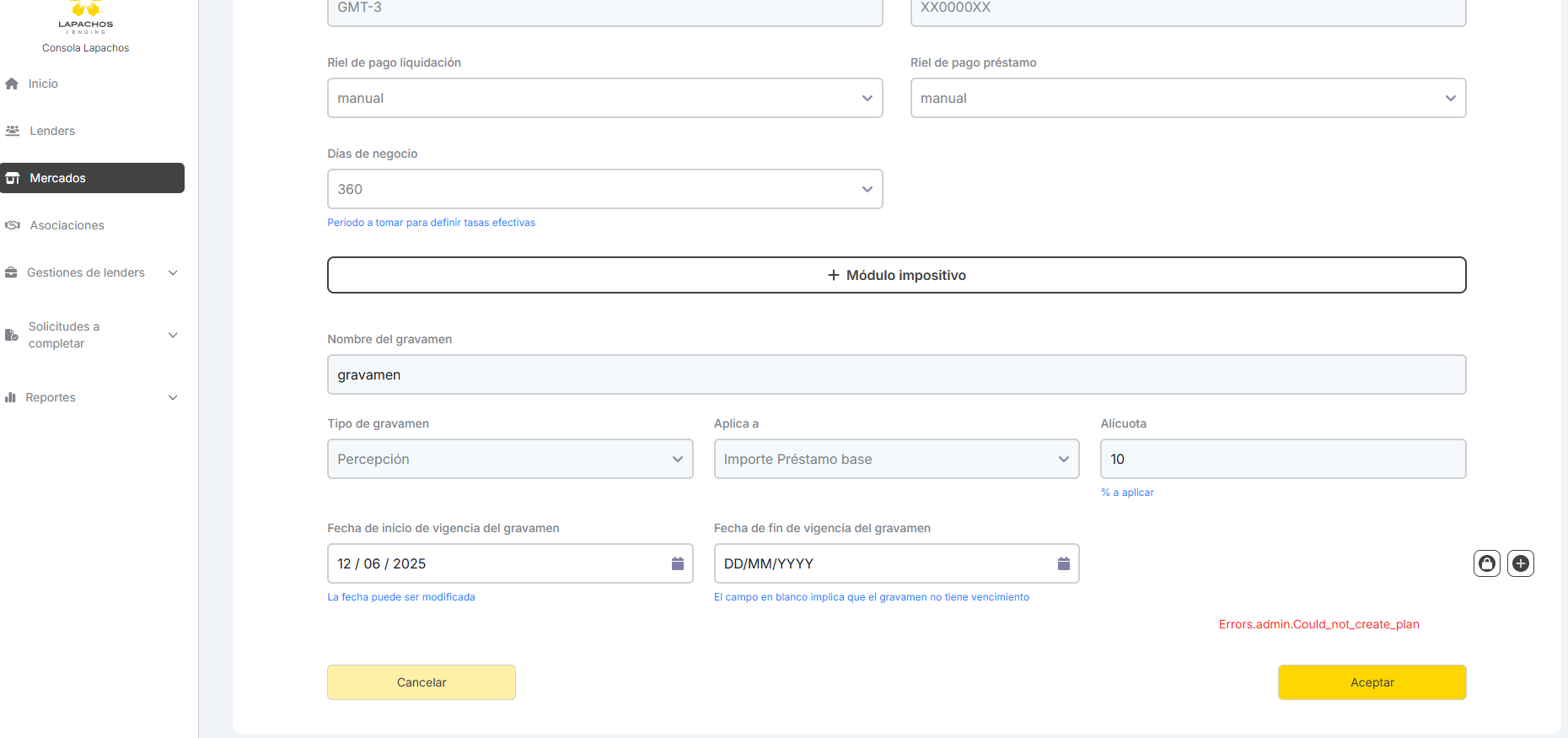Viewport: 1568px width, 738px height.
Task: Open the Tipo de gravamen dropdown
Action: click(509, 459)
